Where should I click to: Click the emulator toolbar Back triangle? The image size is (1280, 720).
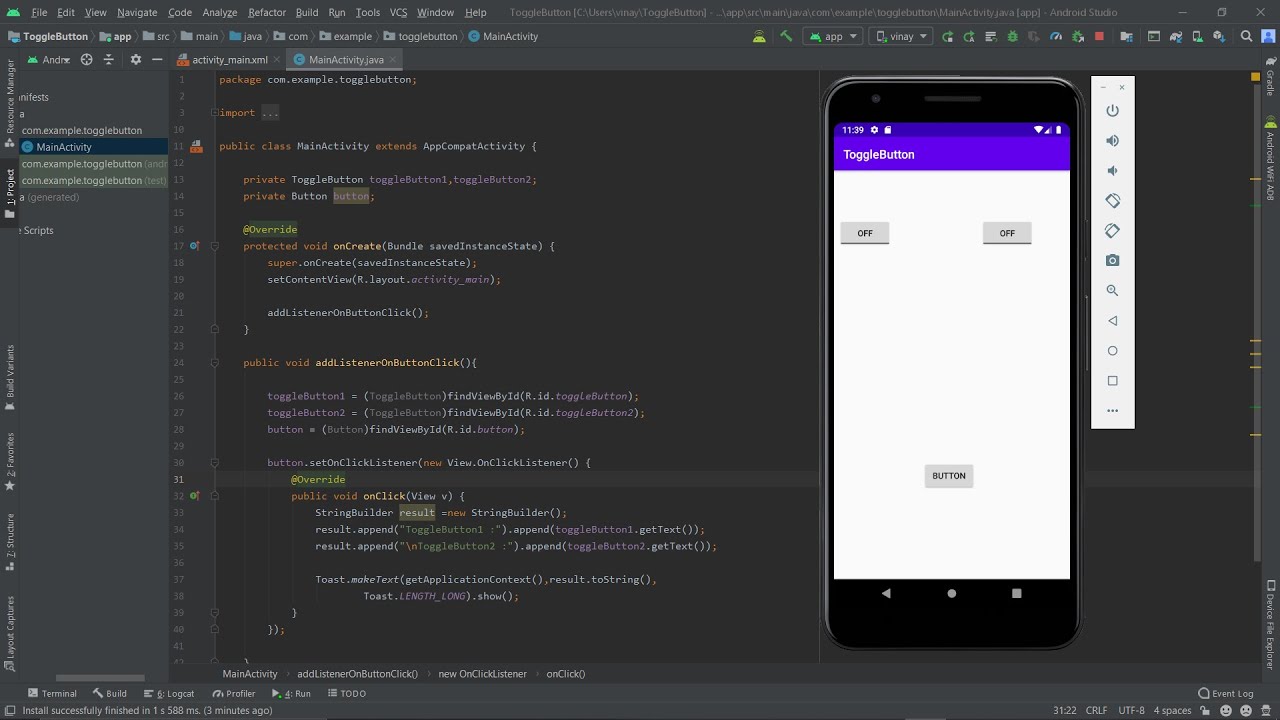(1112, 321)
